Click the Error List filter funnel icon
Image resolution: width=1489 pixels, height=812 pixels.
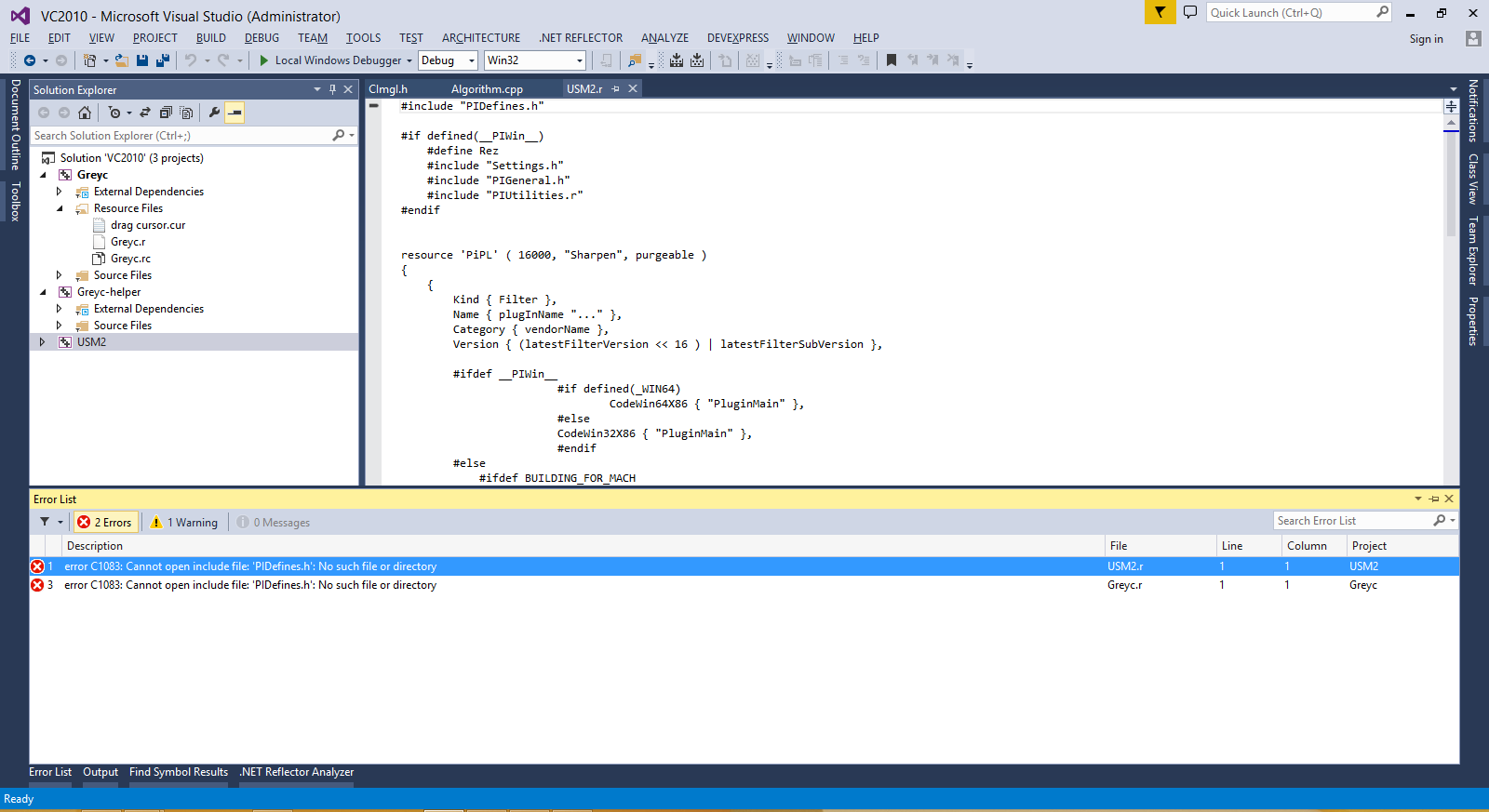point(45,522)
